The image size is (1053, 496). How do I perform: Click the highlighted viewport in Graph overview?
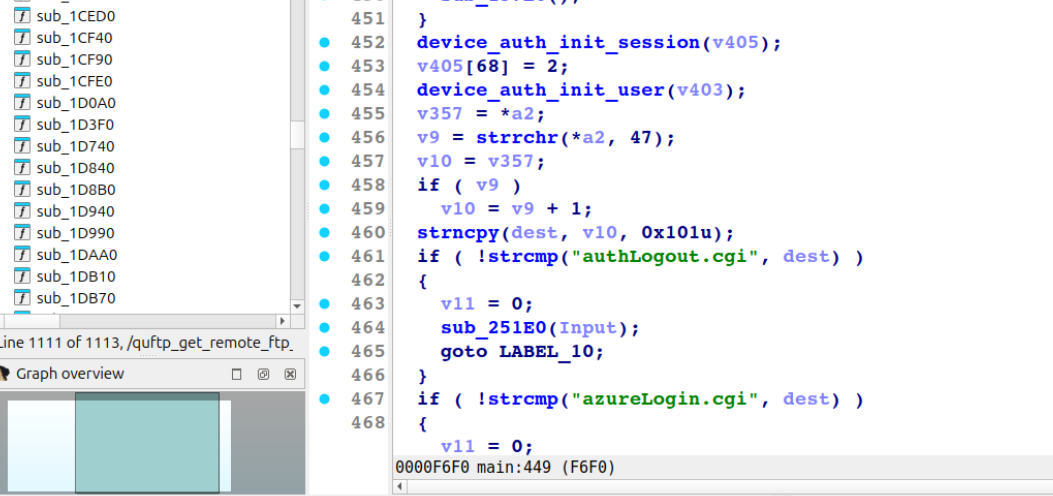point(147,442)
